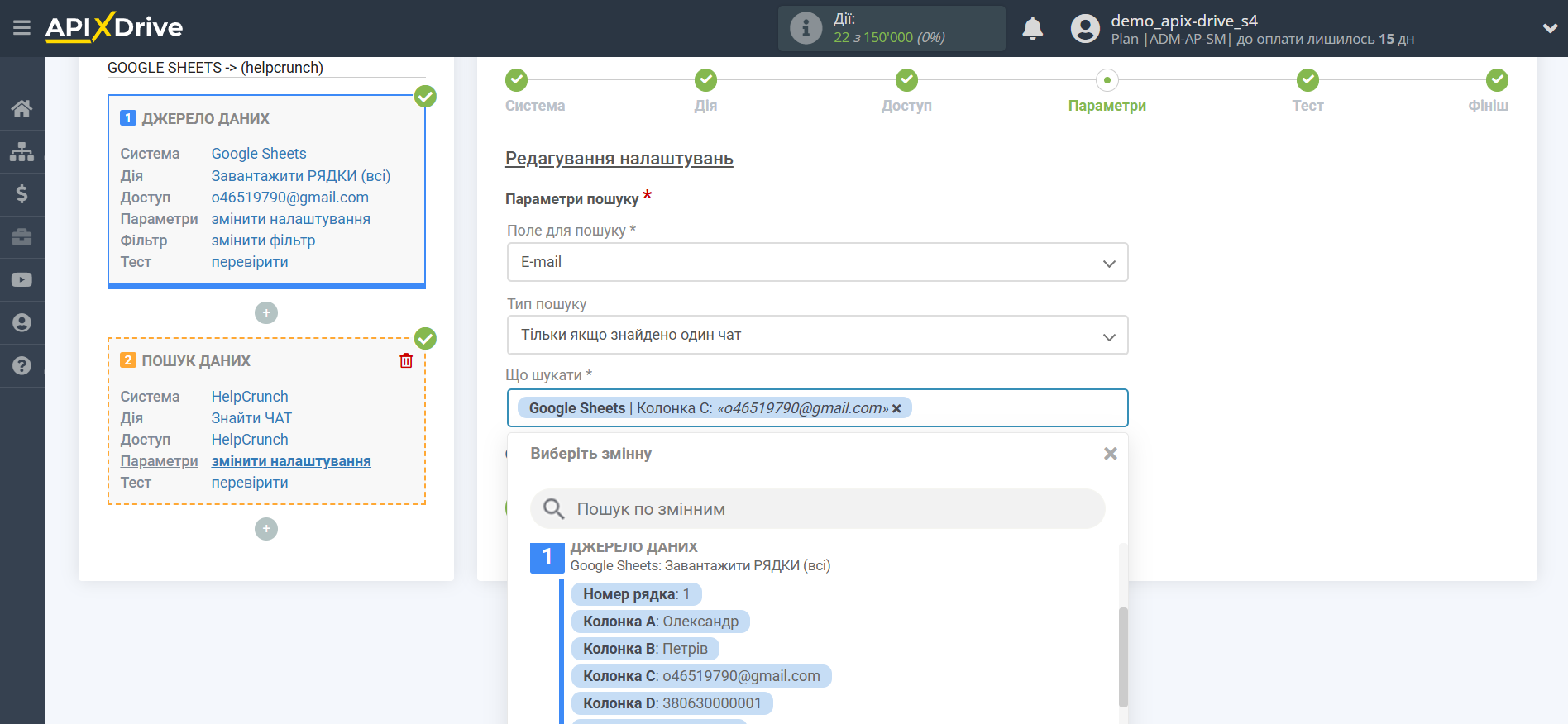
Task: Click the user avatar icon
Action: click(x=1085, y=29)
